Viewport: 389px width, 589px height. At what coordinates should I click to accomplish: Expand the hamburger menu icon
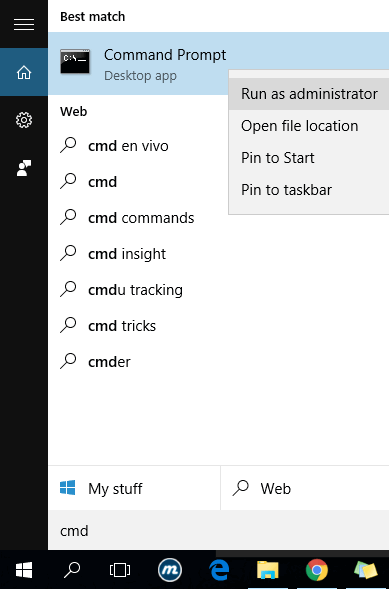pos(24,24)
